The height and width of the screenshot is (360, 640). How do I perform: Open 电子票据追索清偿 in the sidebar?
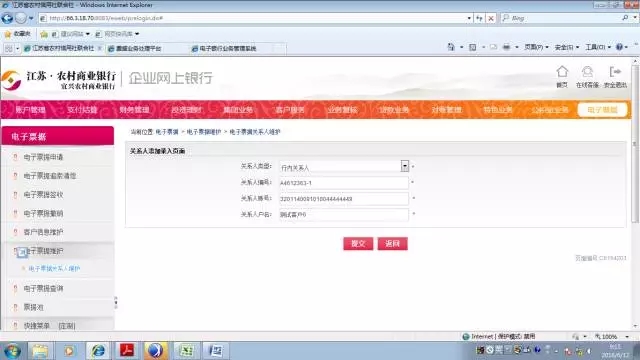pyautogui.click(x=50, y=176)
